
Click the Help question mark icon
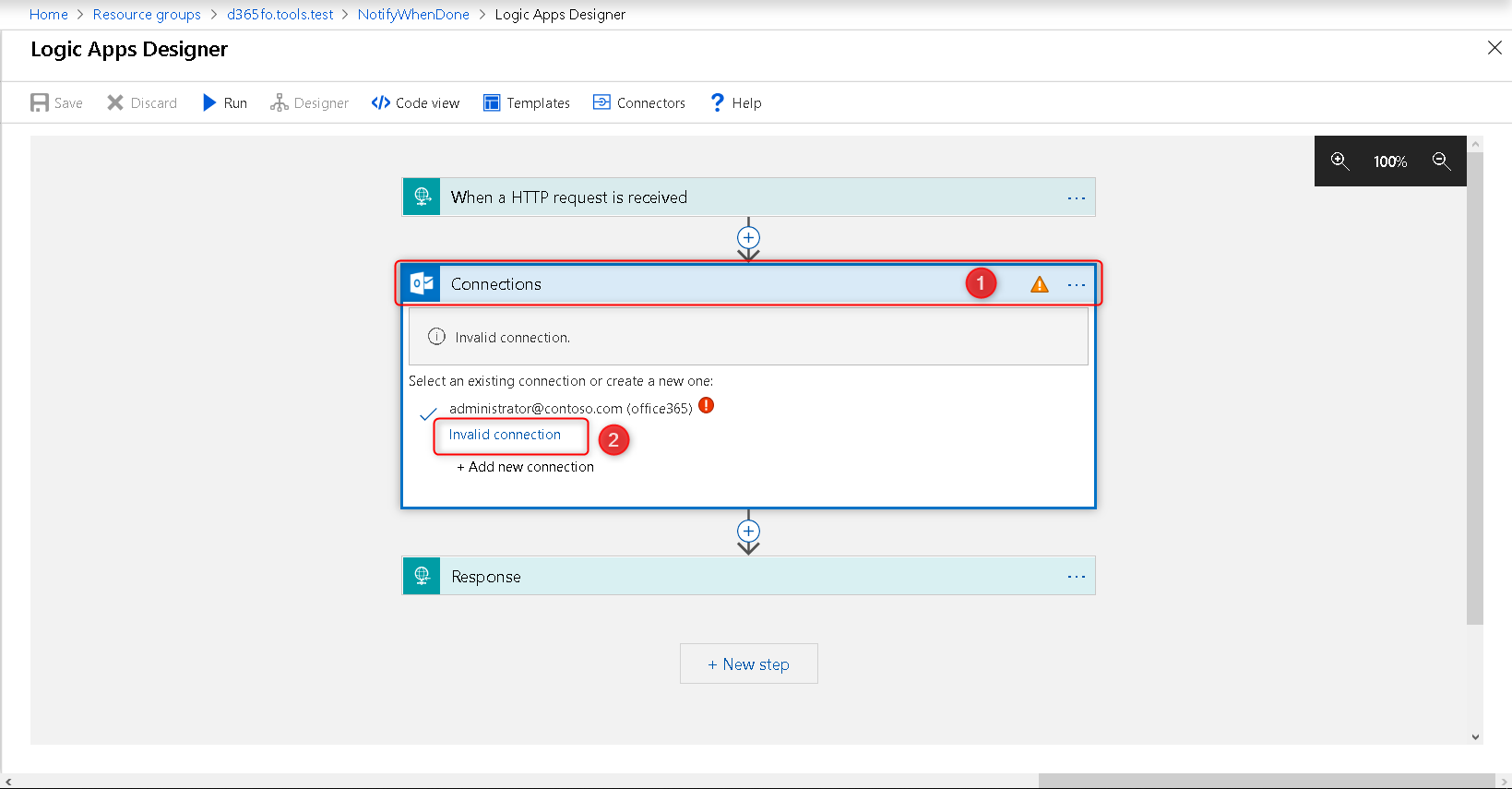point(717,102)
